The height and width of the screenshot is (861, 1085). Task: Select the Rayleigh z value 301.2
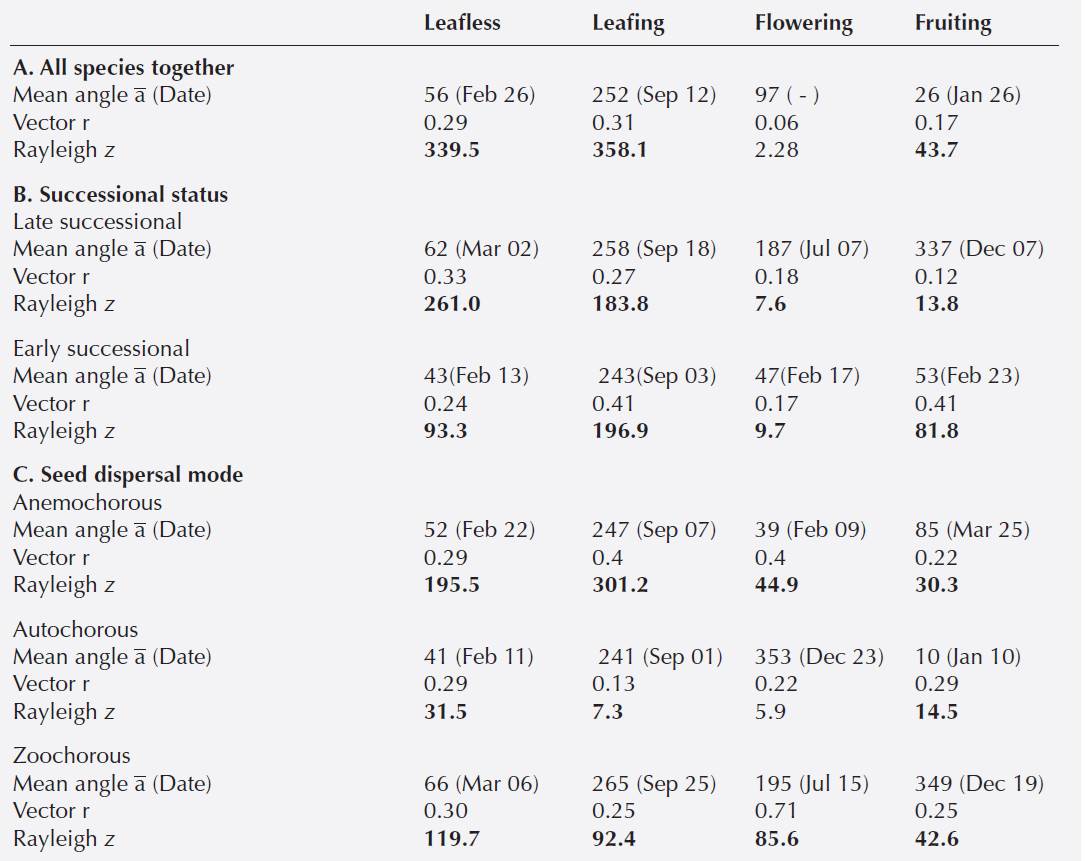coord(620,585)
